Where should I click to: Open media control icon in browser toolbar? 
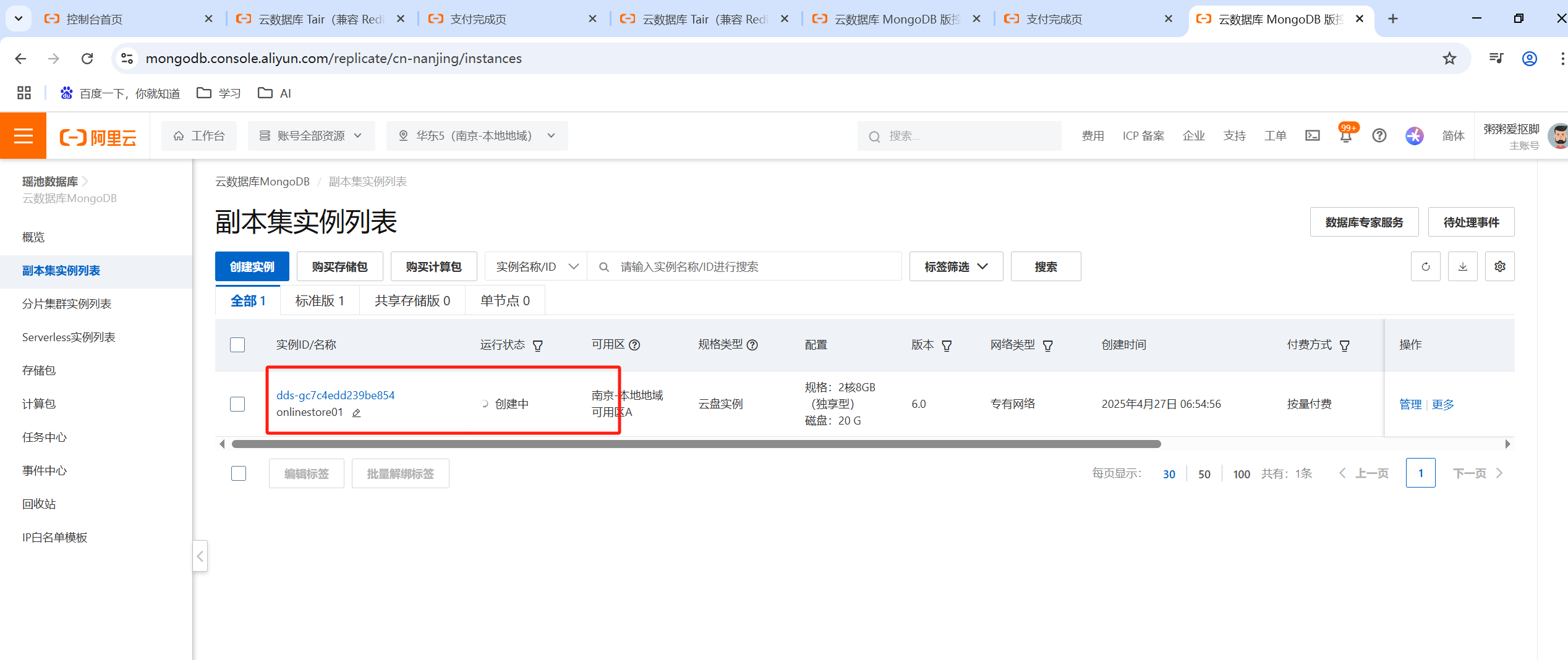coord(1496,58)
